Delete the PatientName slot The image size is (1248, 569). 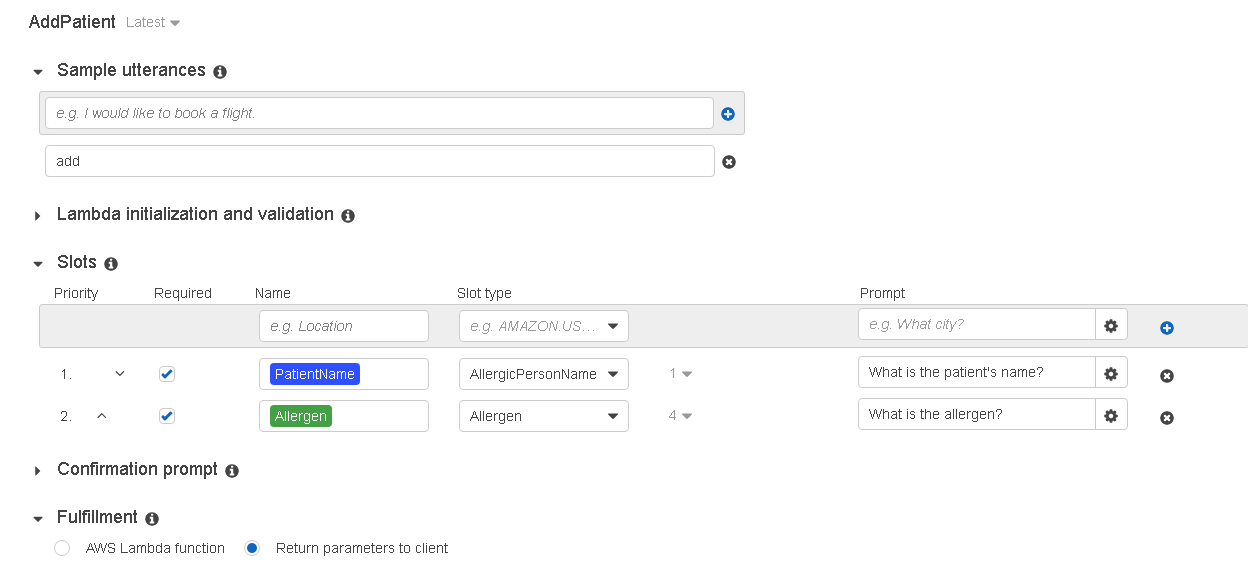click(1166, 376)
